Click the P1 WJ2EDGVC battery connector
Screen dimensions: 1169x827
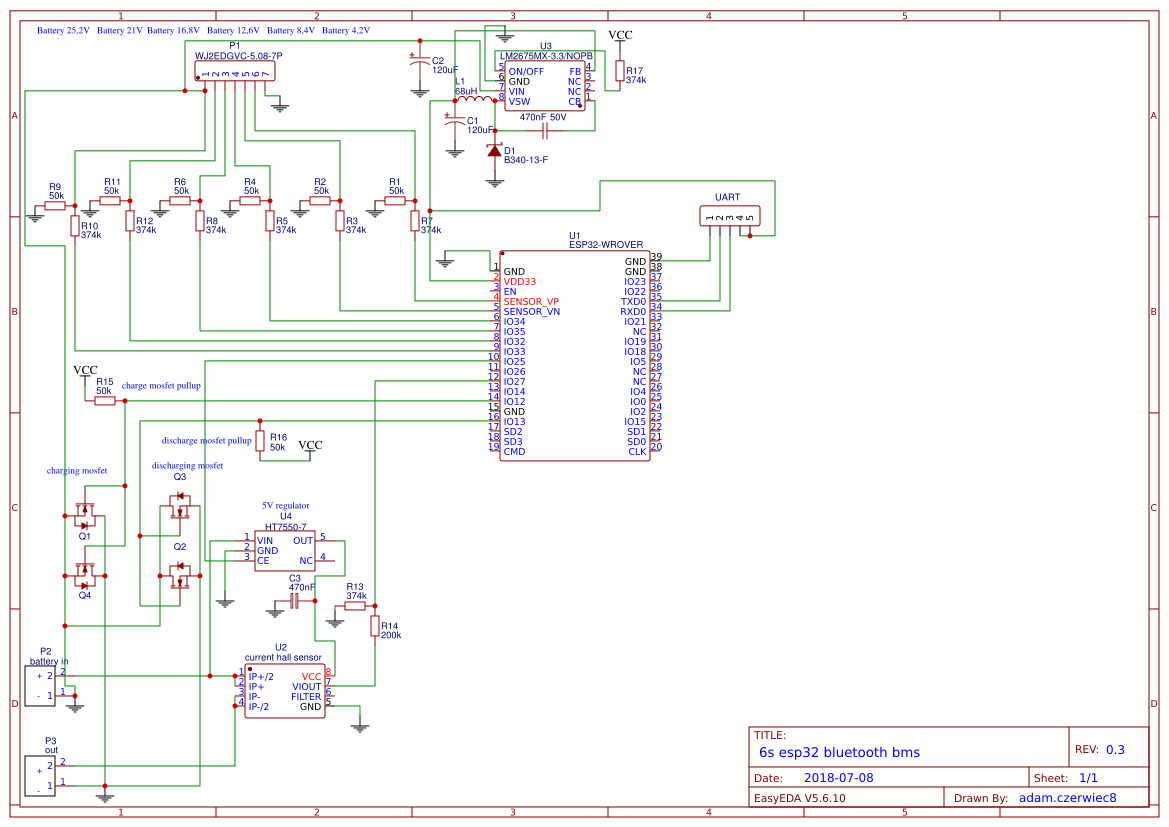coord(235,72)
